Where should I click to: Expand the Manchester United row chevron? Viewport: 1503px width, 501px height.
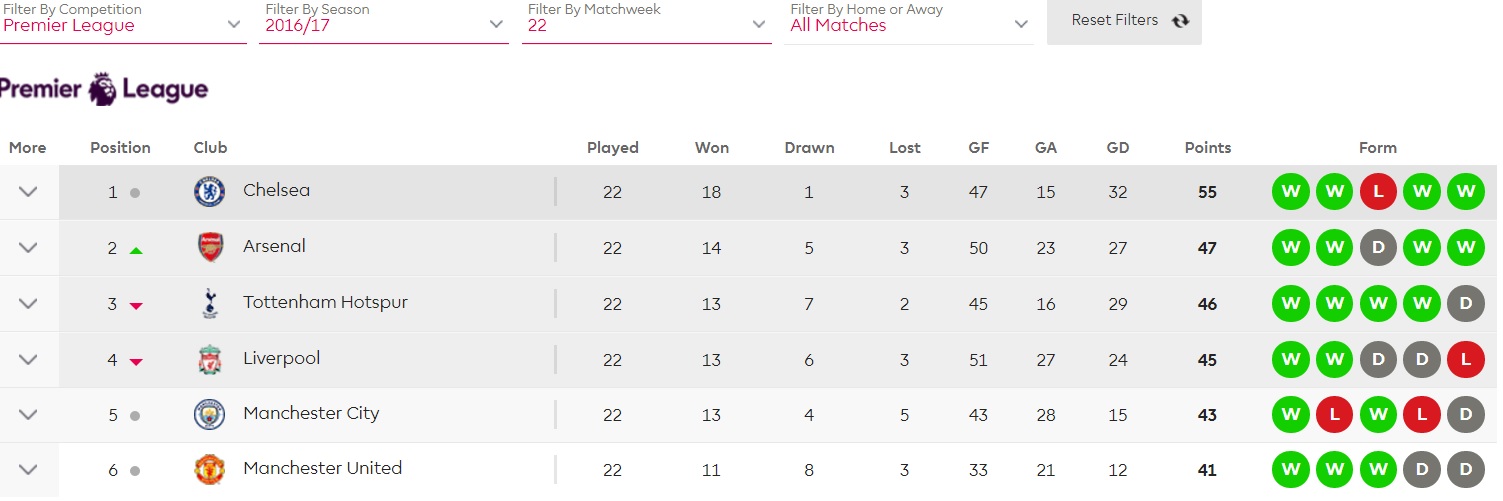coord(28,469)
